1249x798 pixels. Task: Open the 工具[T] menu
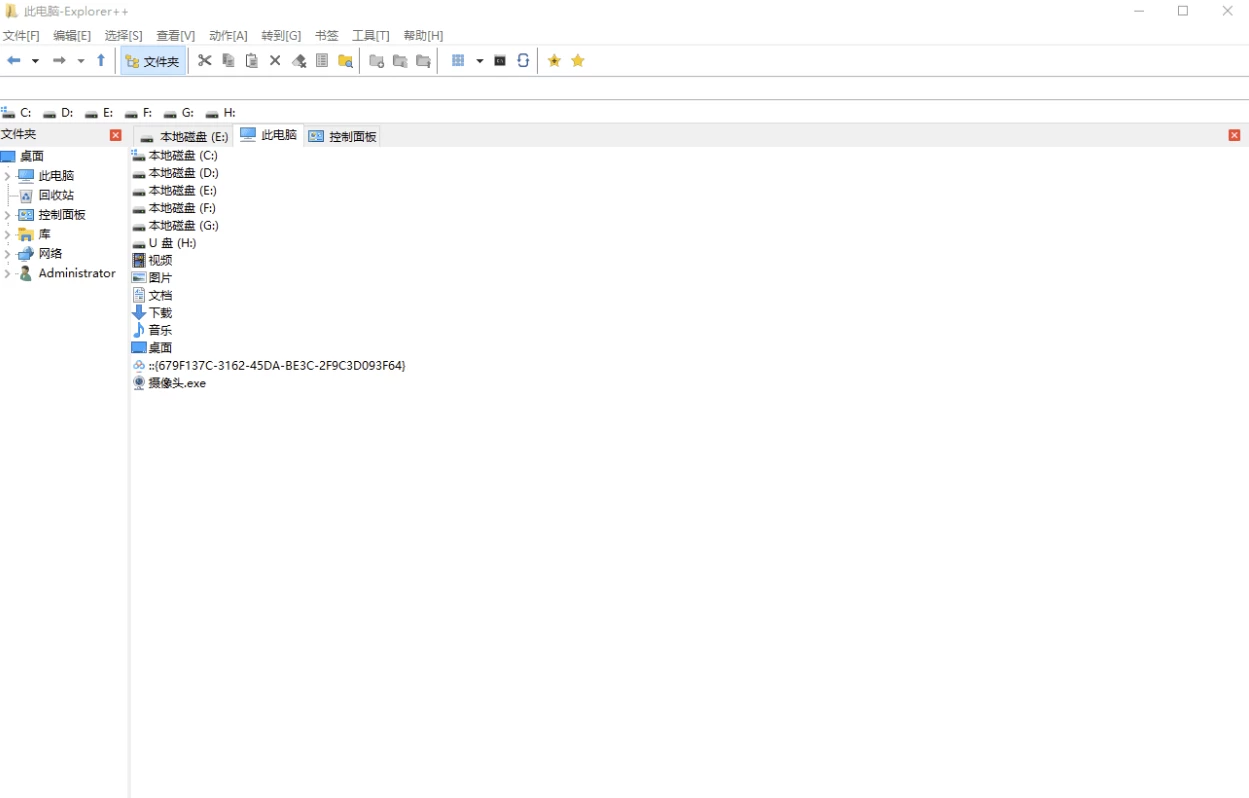click(370, 35)
